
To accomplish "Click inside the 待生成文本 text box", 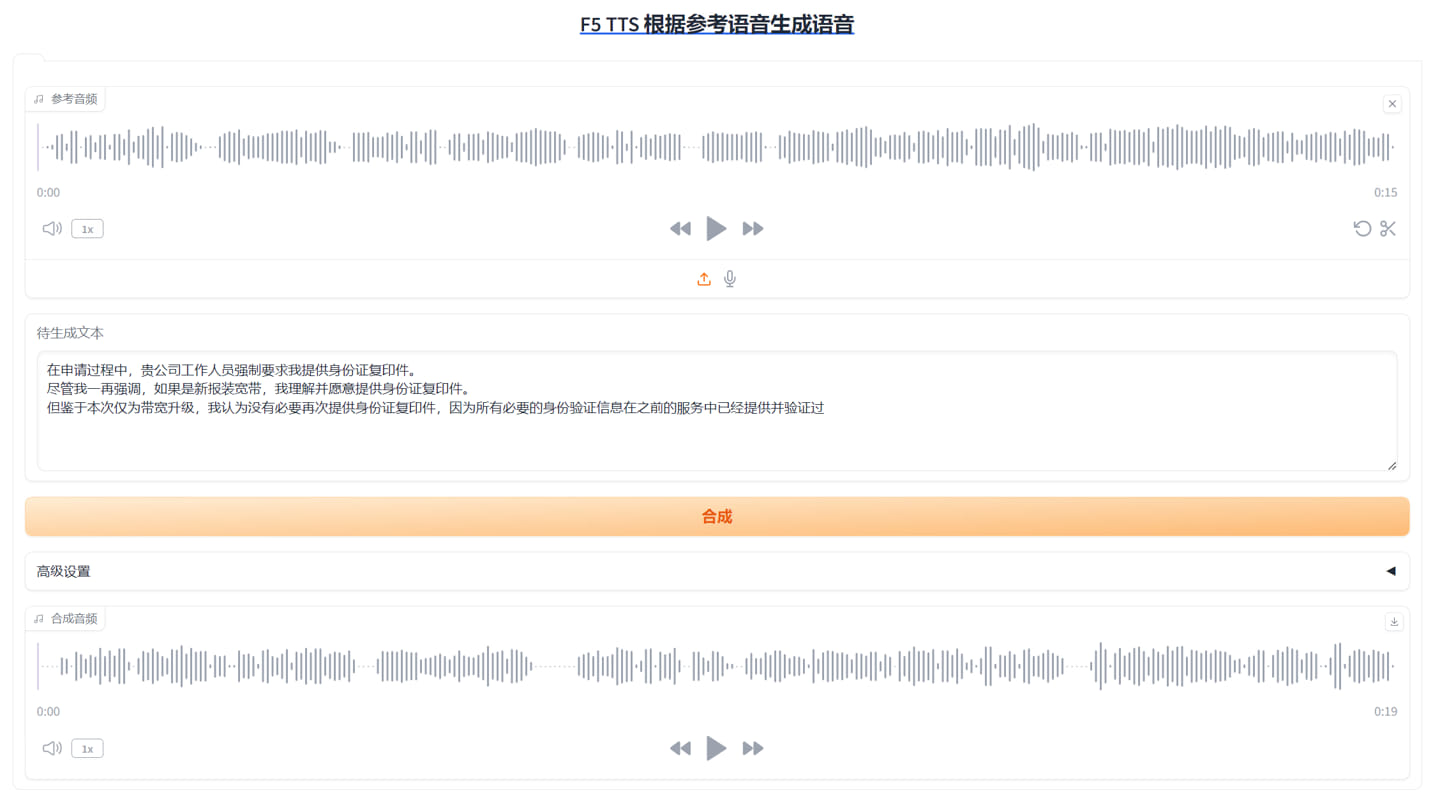I will coord(717,411).
